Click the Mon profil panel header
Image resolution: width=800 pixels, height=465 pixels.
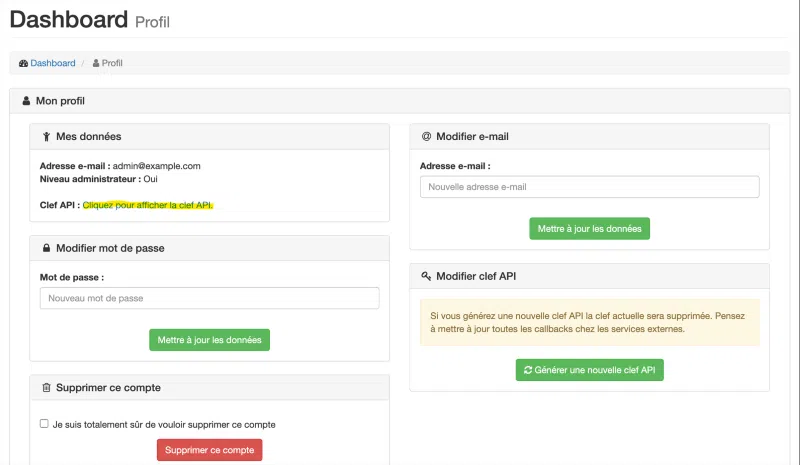[x=400, y=101]
